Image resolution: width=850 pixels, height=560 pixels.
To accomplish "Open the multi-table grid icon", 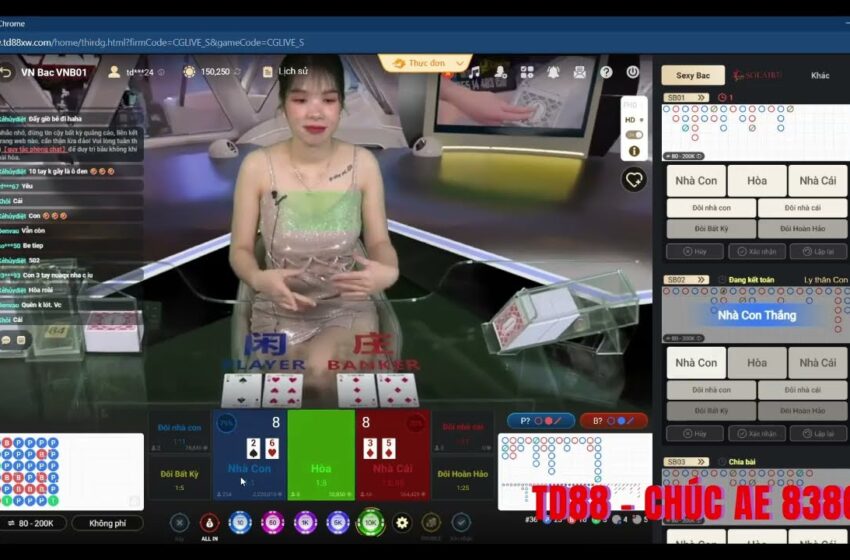I will [x=527, y=72].
